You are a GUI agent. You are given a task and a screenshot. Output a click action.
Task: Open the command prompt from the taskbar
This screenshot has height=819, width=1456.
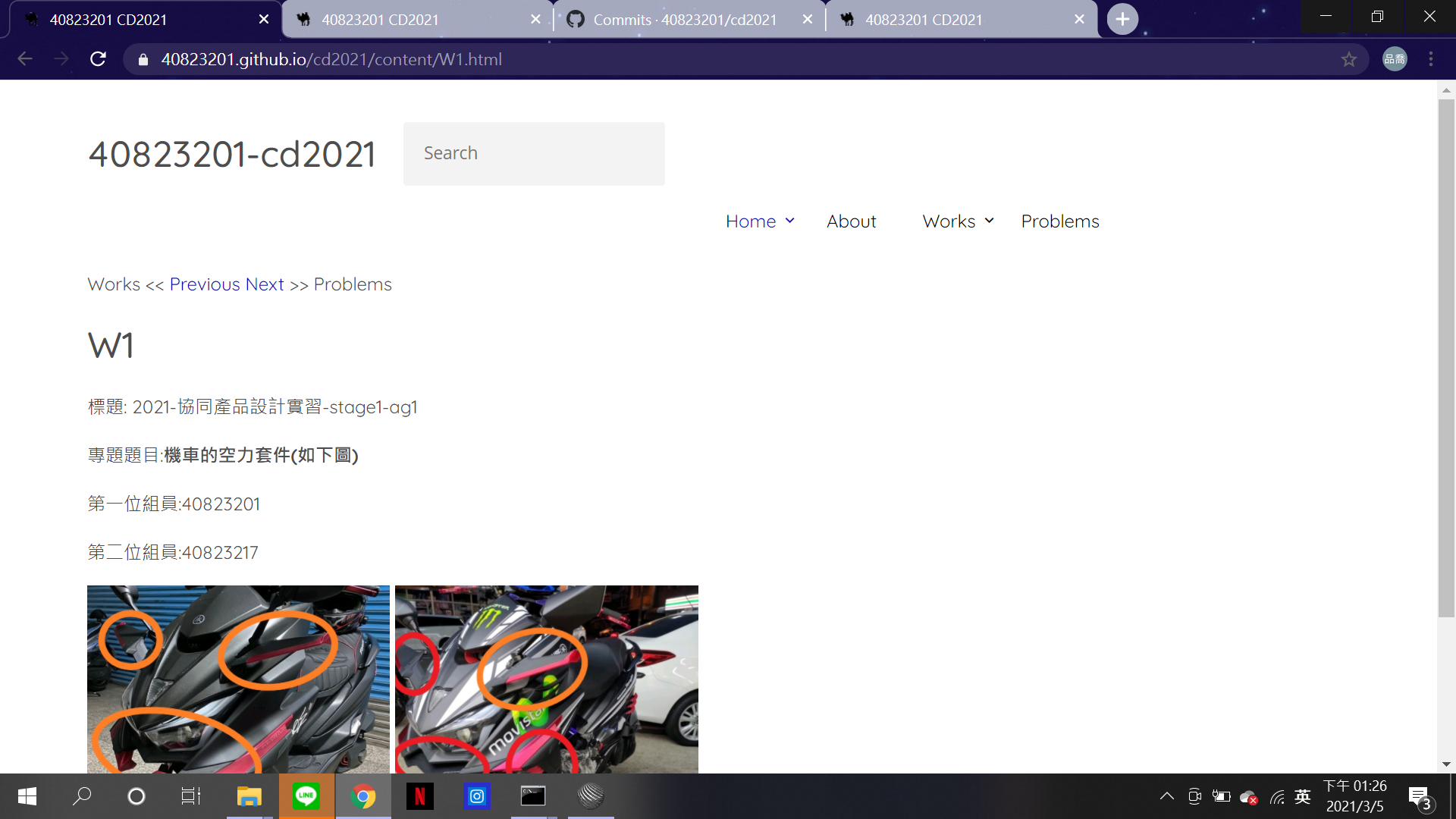(x=533, y=796)
